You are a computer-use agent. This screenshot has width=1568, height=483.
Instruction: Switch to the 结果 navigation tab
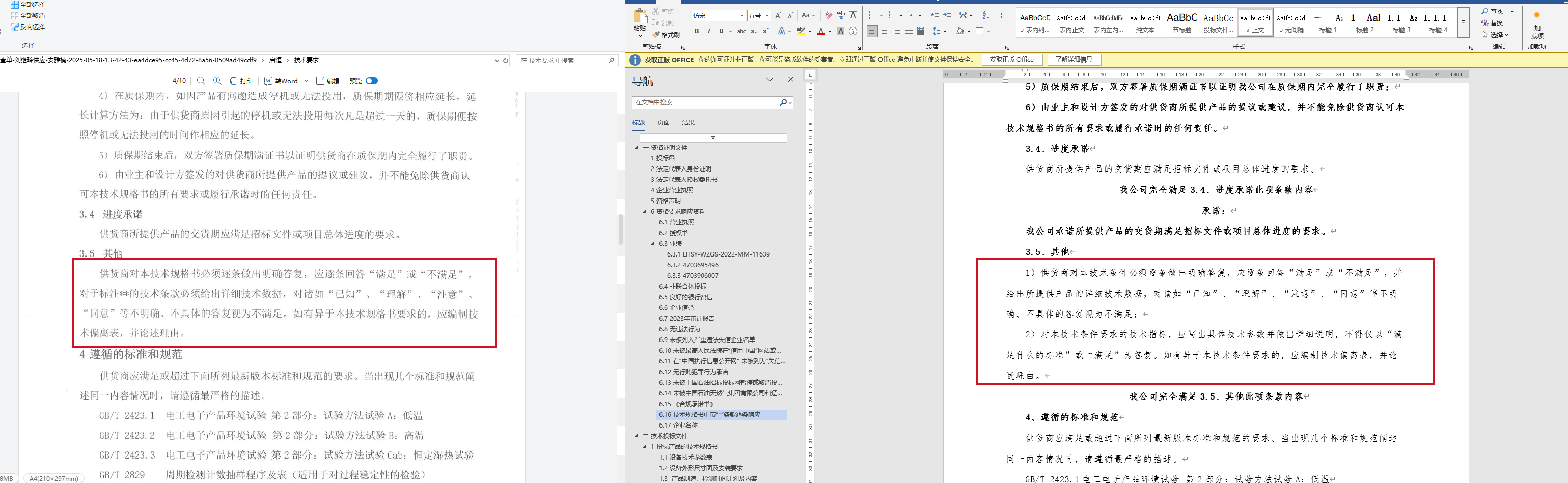point(689,122)
